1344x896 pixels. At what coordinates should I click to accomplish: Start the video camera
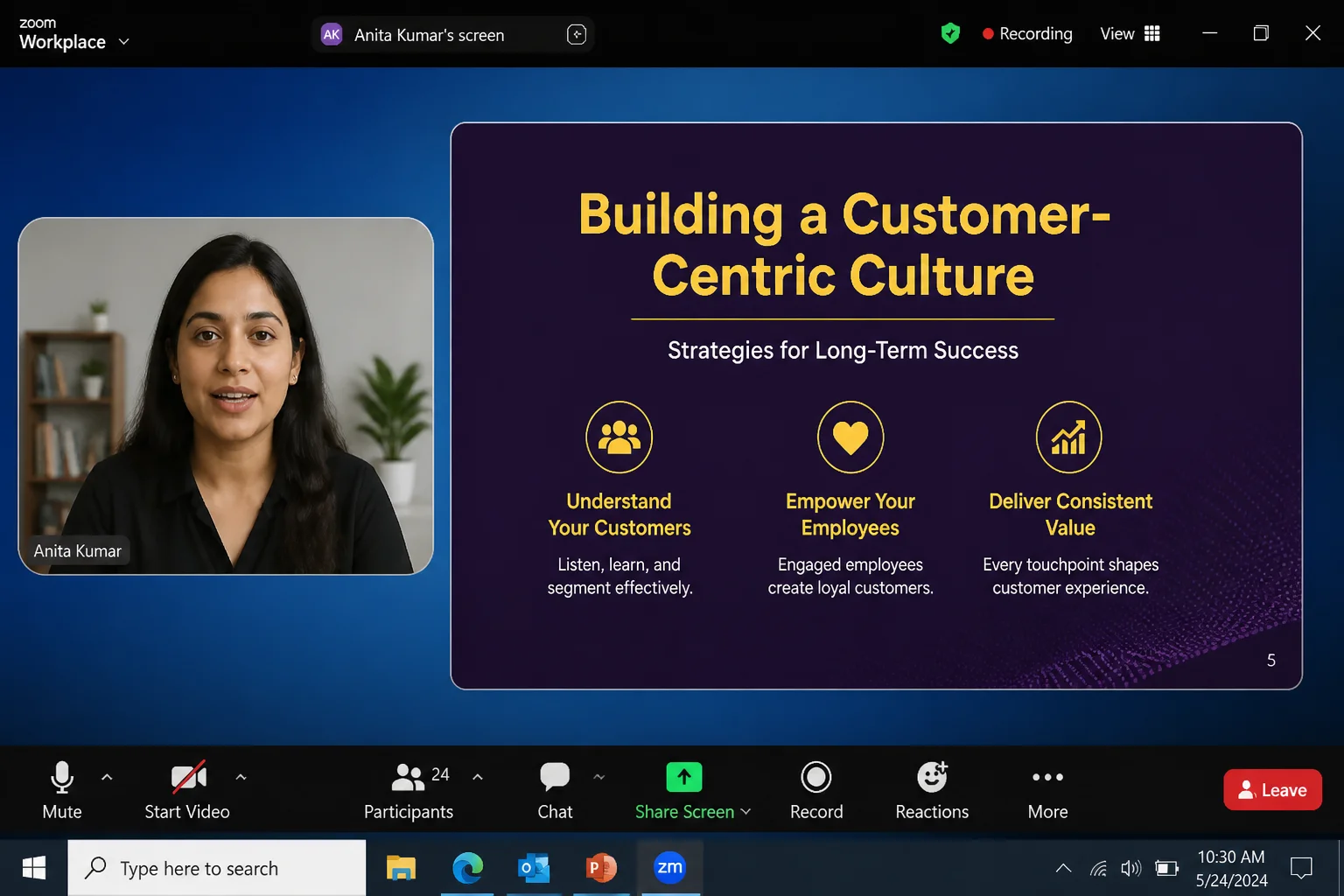coord(187,790)
